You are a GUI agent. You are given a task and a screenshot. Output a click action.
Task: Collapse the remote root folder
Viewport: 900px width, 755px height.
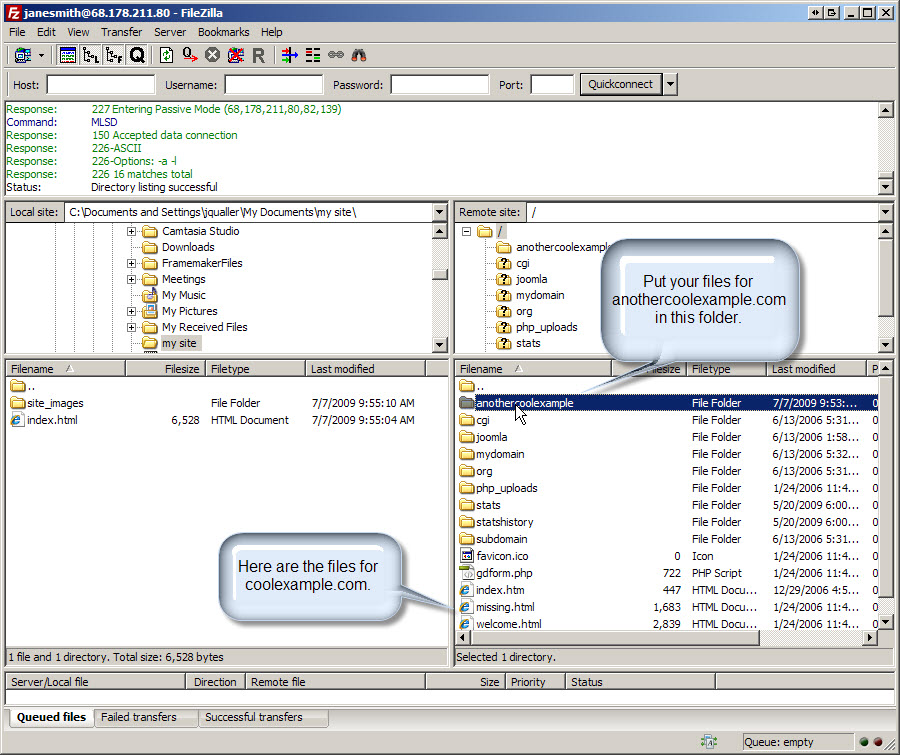[467, 231]
